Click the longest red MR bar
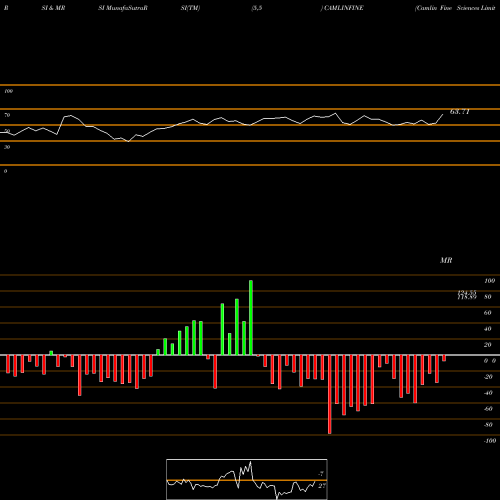This screenshot has height=500, width=500. [330, 394]
